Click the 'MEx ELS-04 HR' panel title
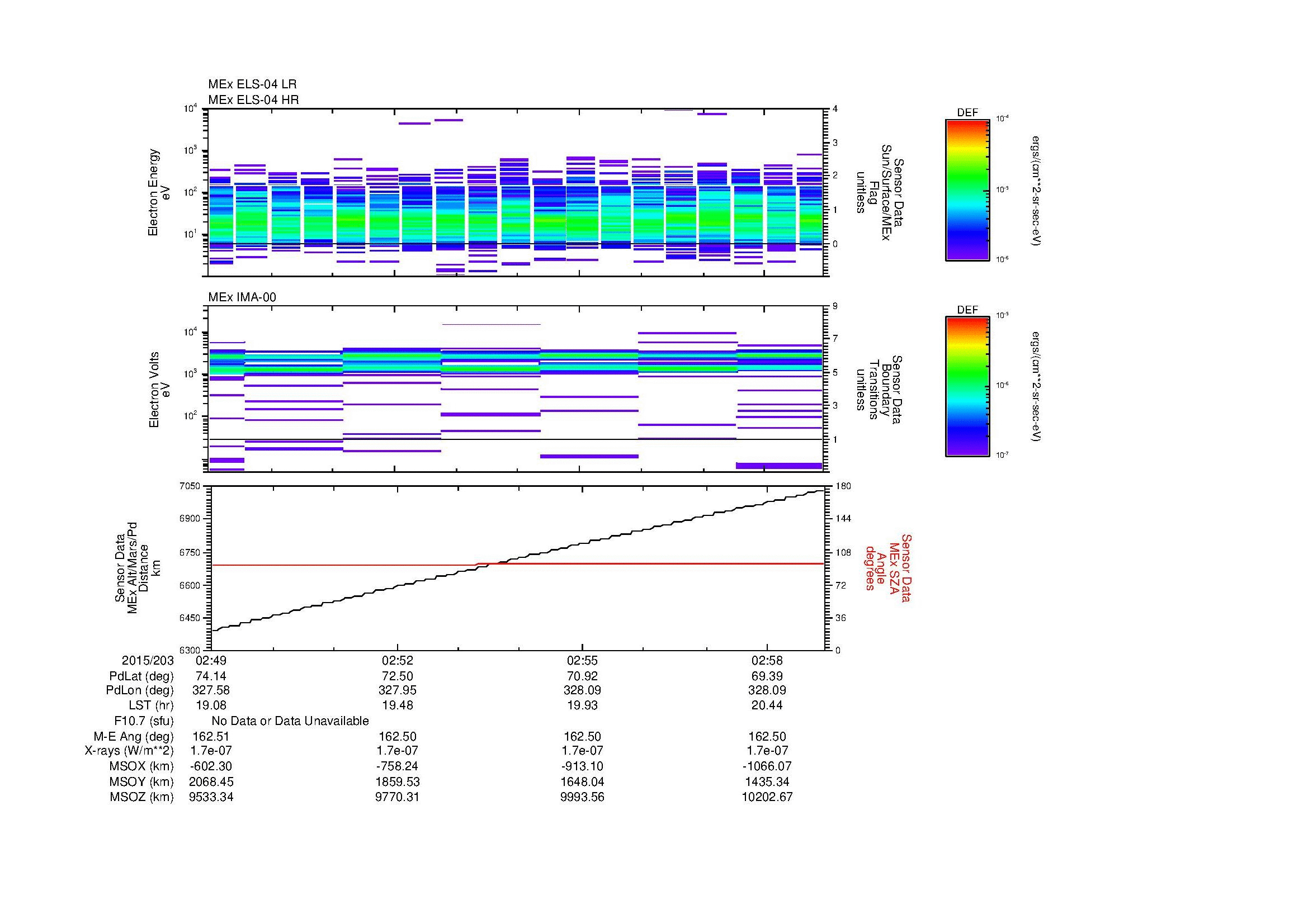 [253, 99]
